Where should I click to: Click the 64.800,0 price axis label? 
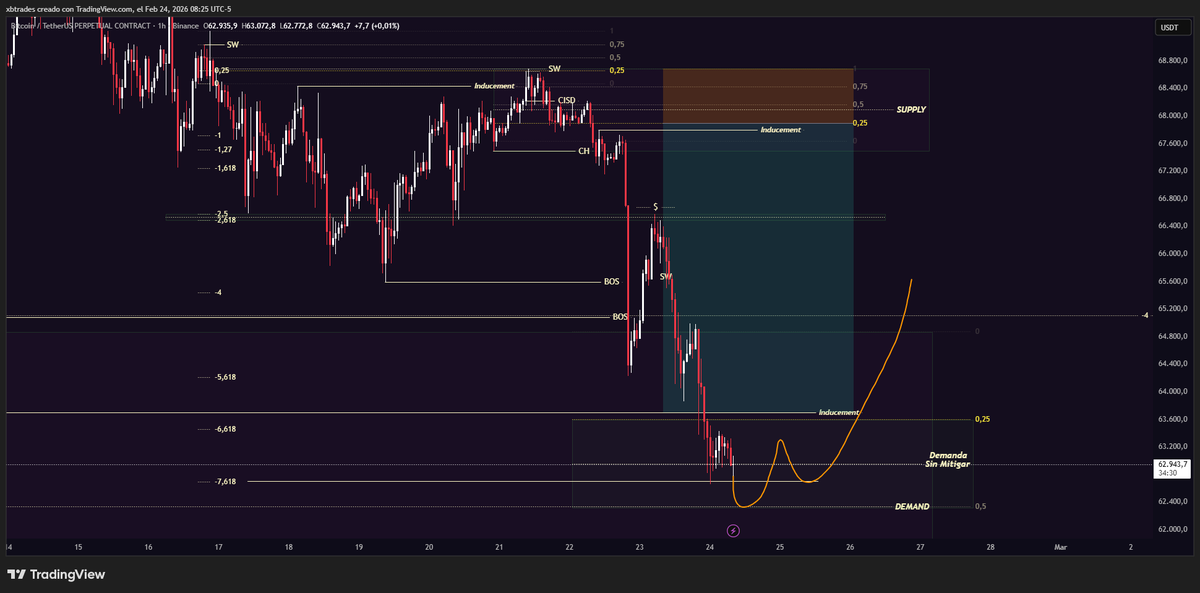1172,336
